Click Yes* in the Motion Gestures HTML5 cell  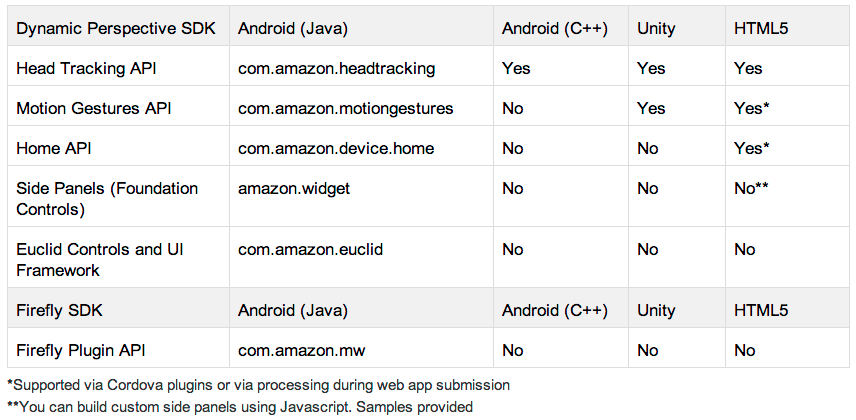[x=751, y=108]
